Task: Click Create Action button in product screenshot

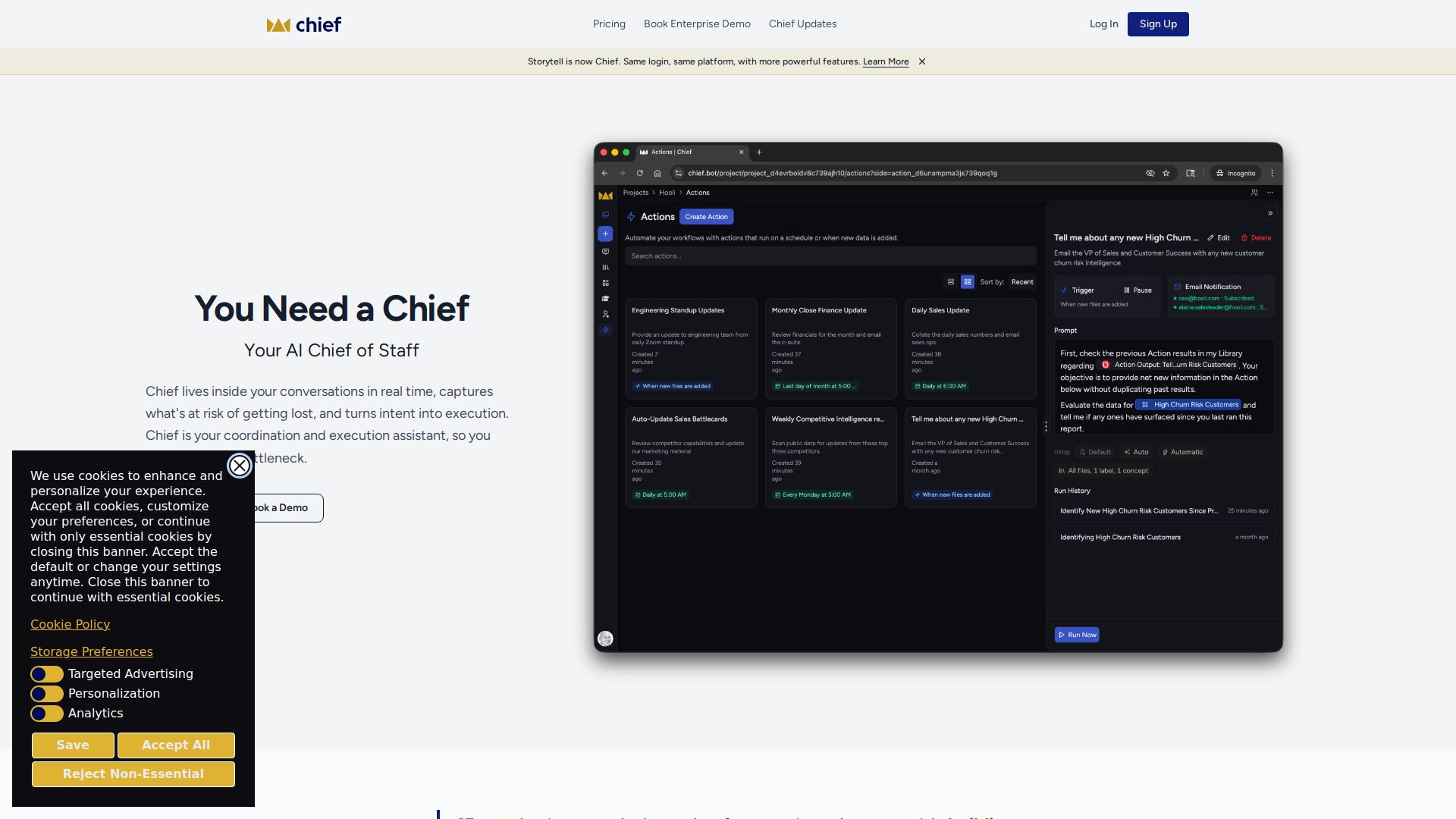Action: (x=706, y=217)
